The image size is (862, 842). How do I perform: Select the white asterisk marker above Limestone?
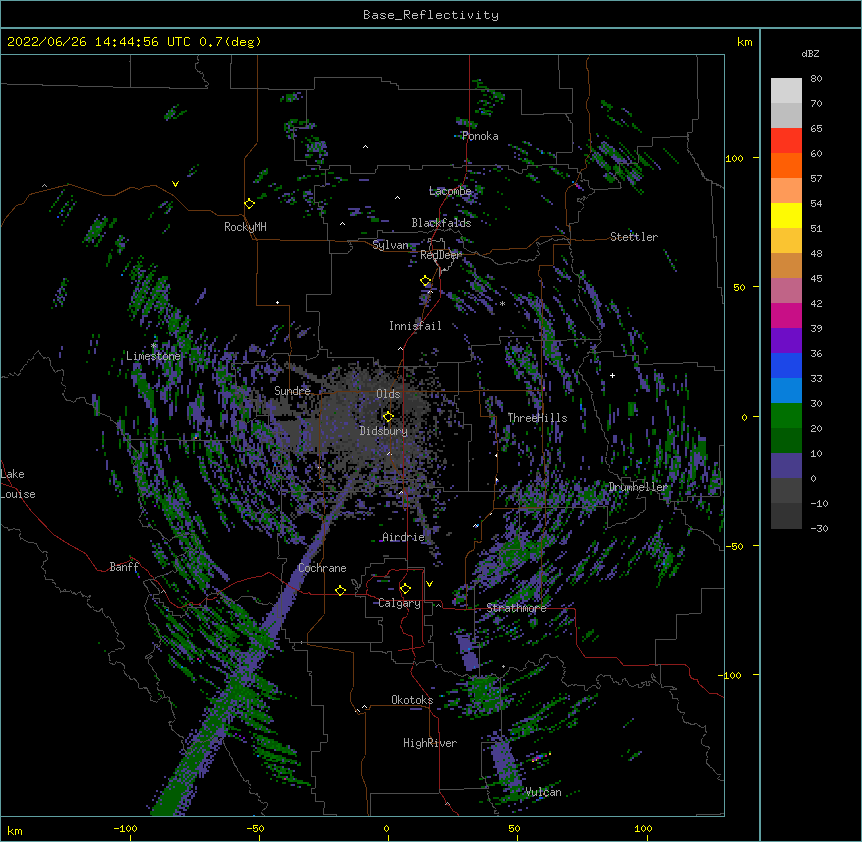[154, 345]
